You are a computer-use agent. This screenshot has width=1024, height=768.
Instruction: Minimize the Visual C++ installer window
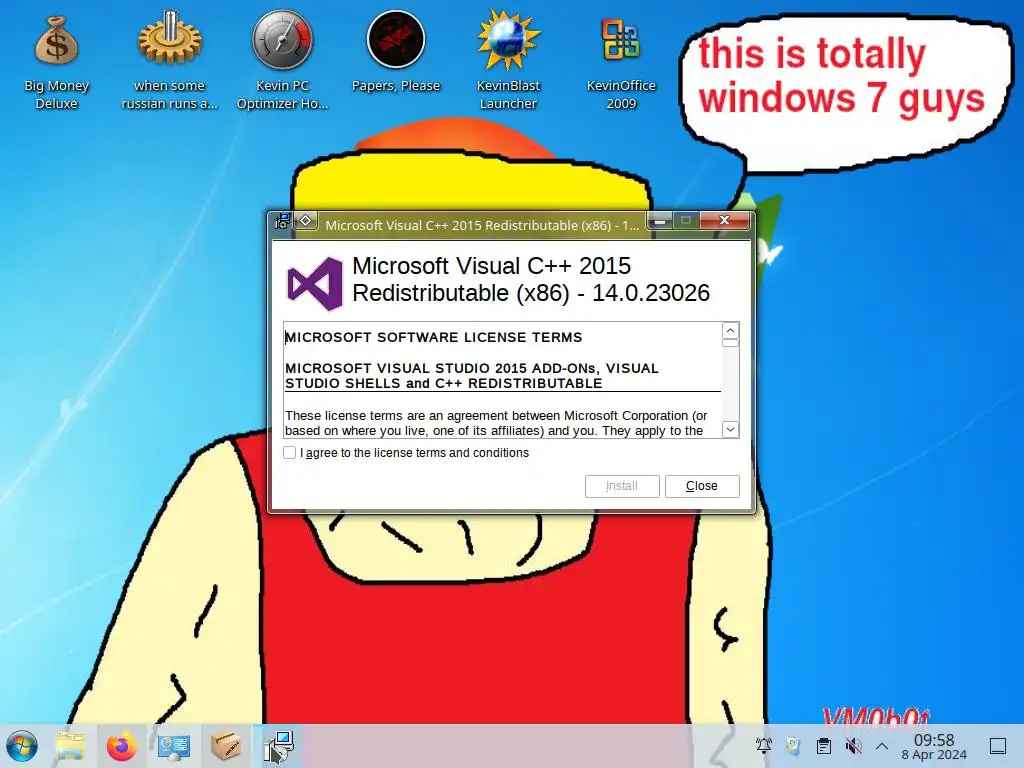click(x=660, y=221)
